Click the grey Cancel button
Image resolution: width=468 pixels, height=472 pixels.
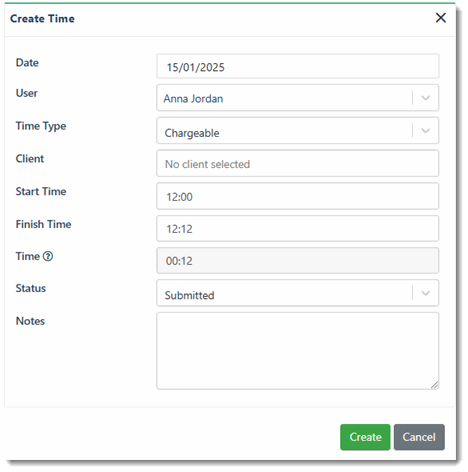(x=419, y=437)
